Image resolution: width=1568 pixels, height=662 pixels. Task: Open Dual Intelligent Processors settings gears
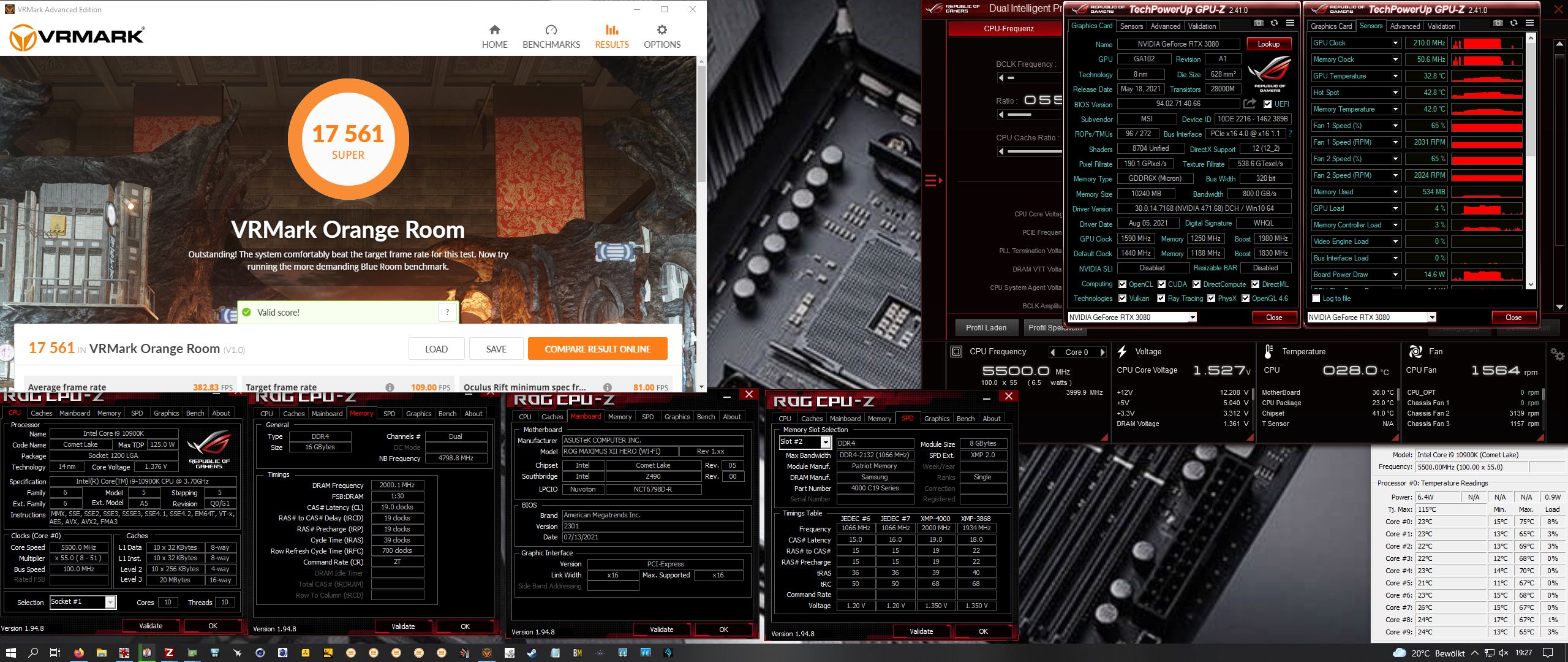[x=1556, y=354]
